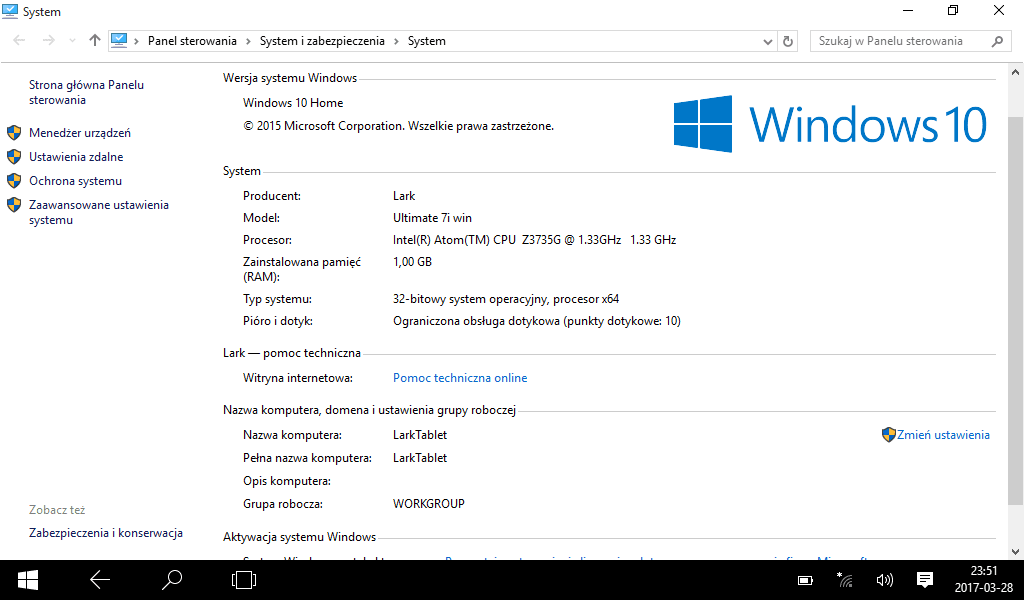Open the Action Center notification icon
1024x600 pixels.
click(x=924, y=580)
